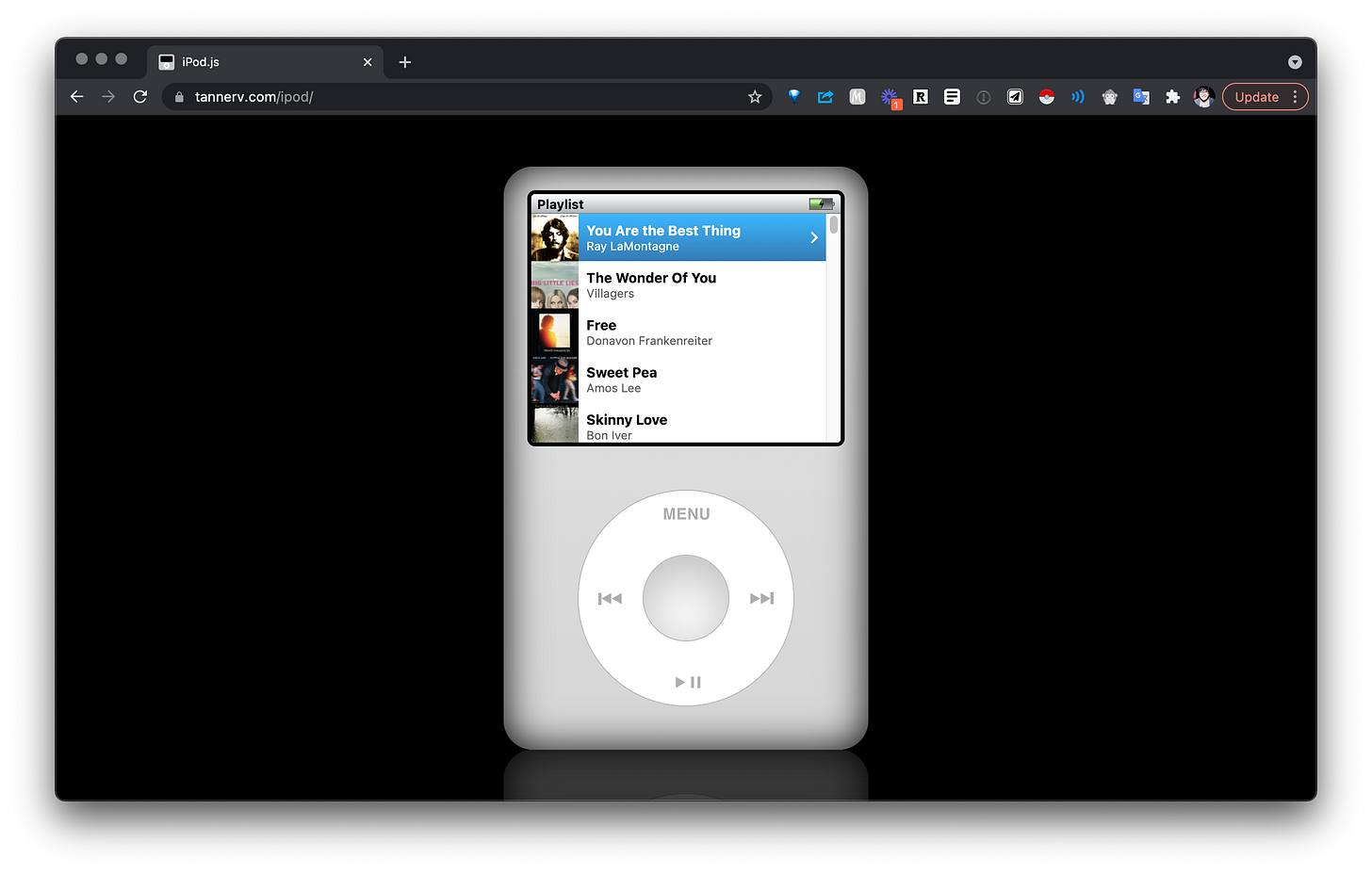Go back to previous page
Viewport: 1372px width, 874px height.
[x=77, y=97]
